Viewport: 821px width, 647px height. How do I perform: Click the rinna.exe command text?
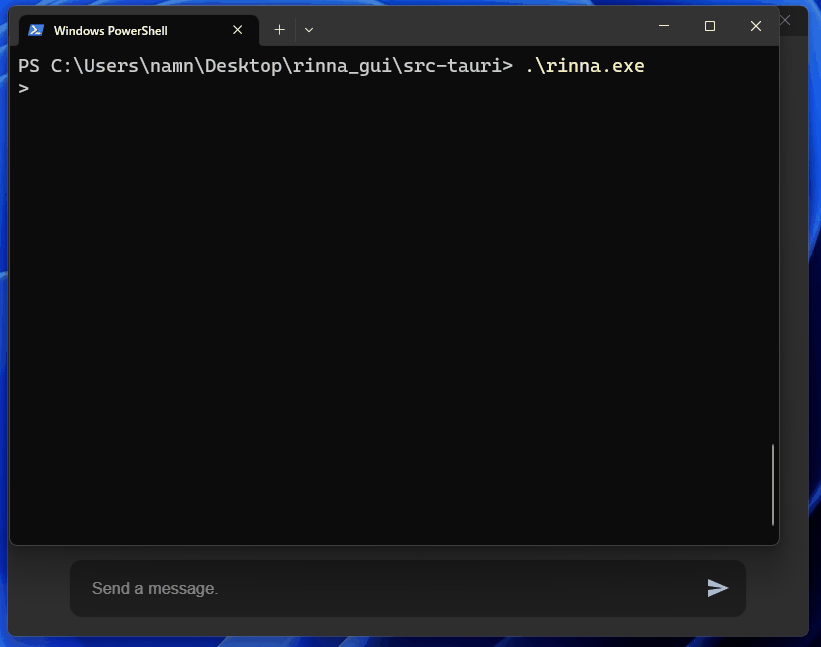tap(583, 65)
